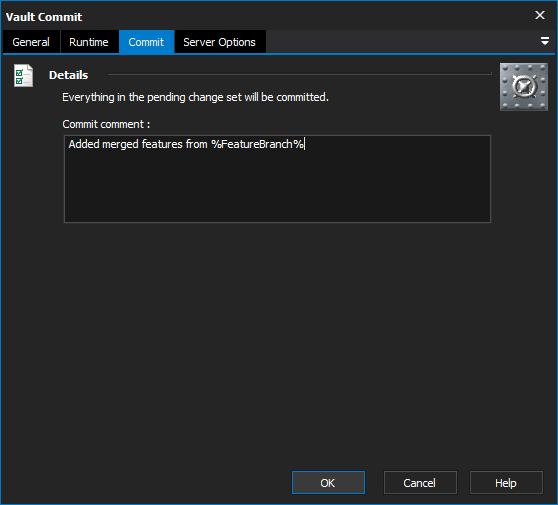The image size is (558, 505).
Task: Open the Runtime tab
Action: [89, 42]
